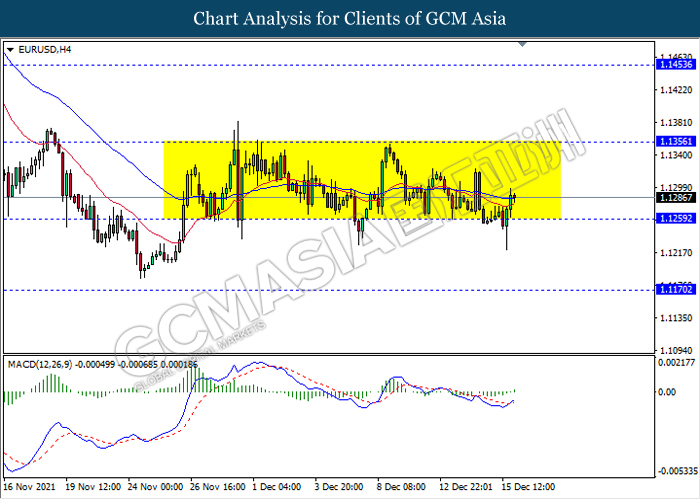This screenshot has width=700, height=500.
Task: Open the EURUSD,H4 symbol dropdown arrow
Action: coord(10,50)
